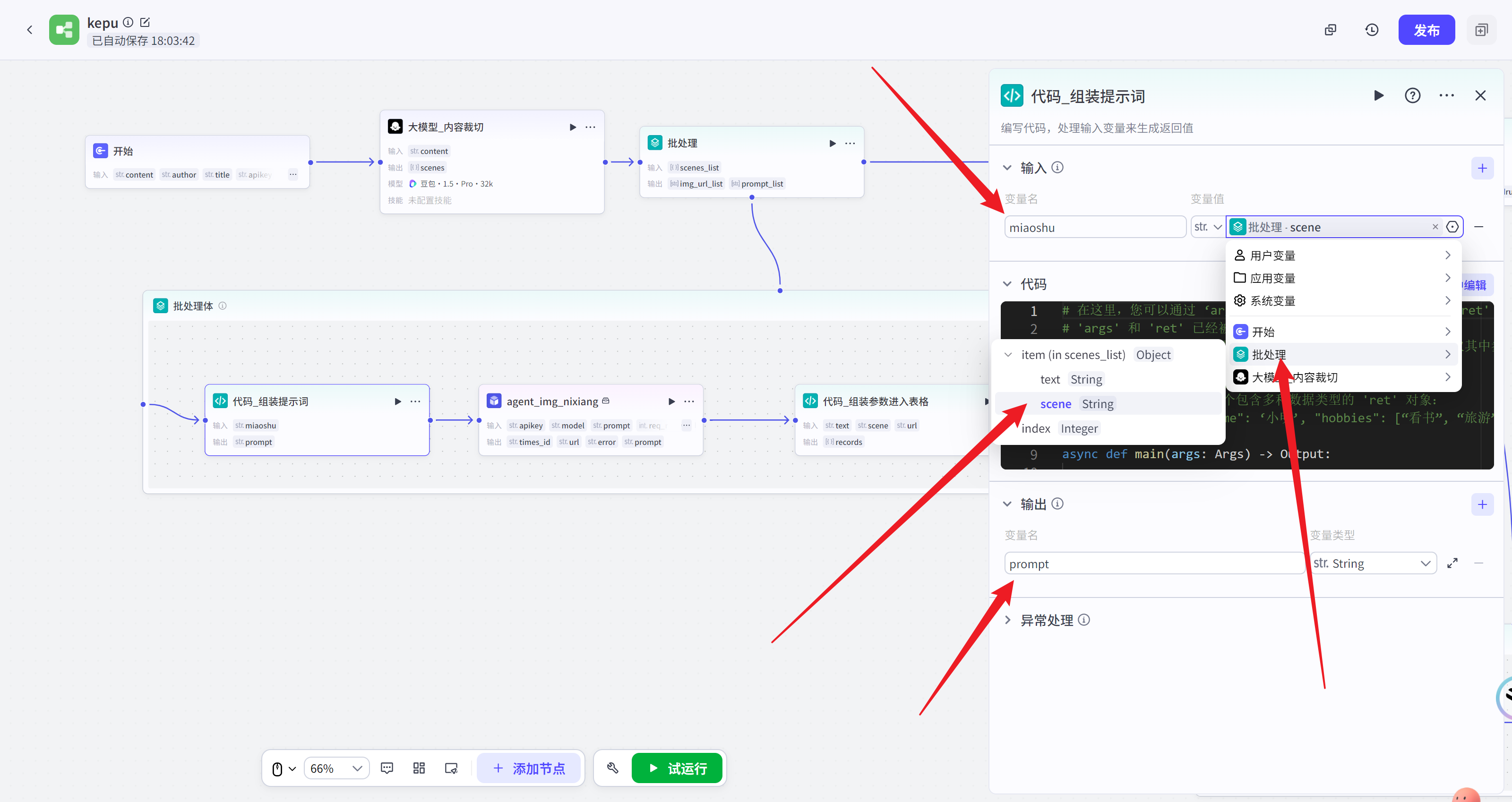
Task: Toggle the minimap icon in the bottom toolbar
Action: (x=451, y=768)
